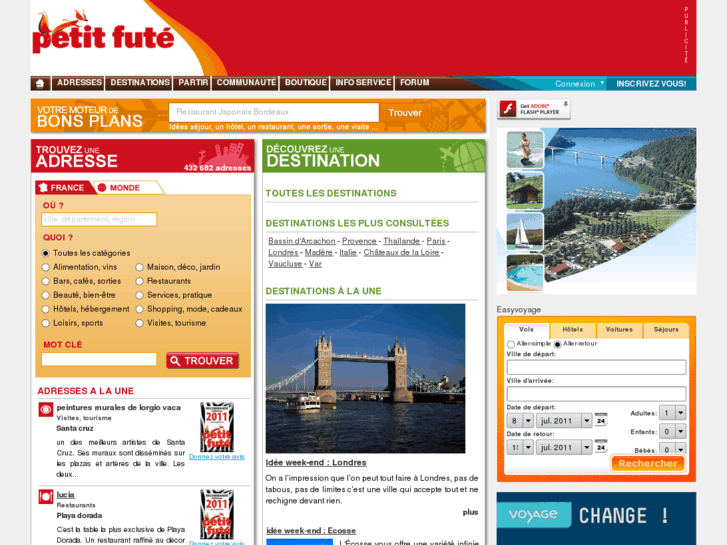Click the Get Adobe Flash Player badge

pos(534,109)
